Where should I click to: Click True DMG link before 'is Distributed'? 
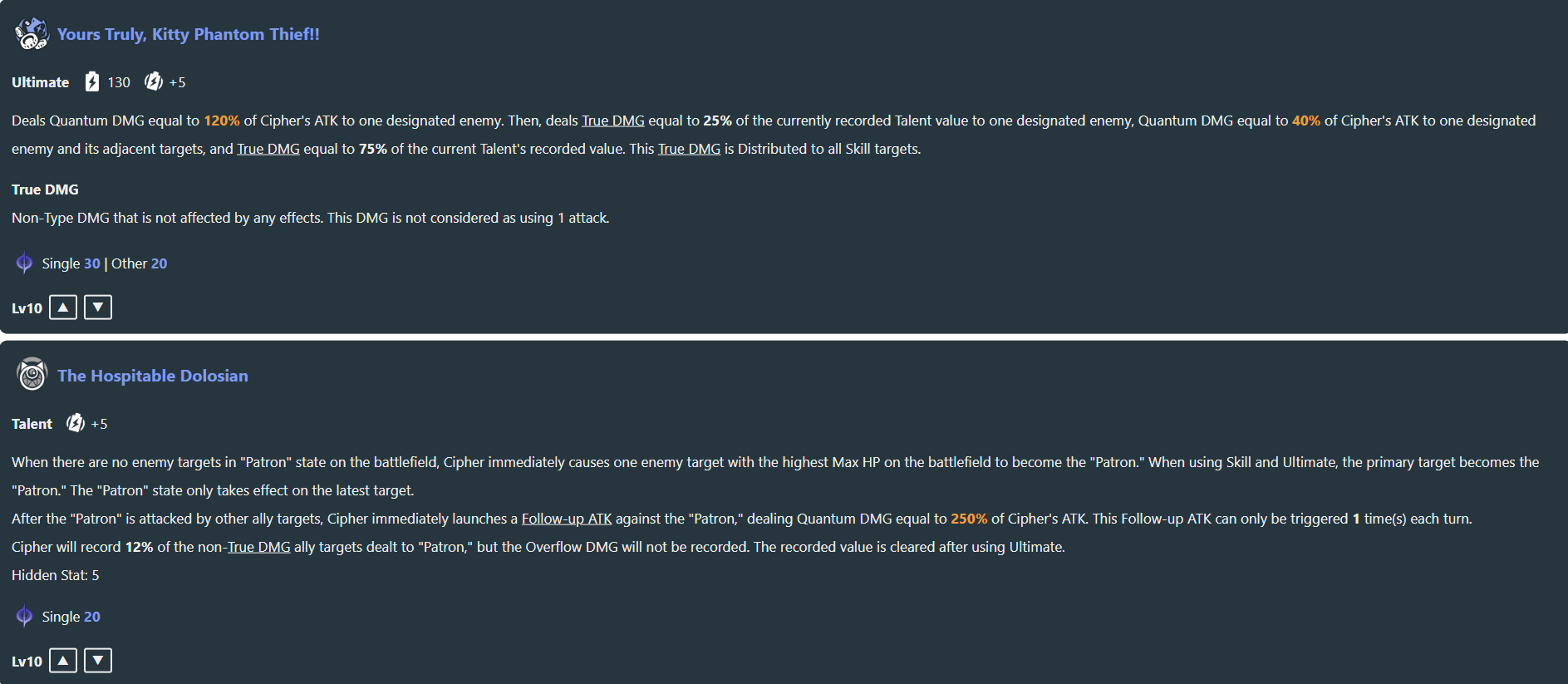click(x=689, y=149)
